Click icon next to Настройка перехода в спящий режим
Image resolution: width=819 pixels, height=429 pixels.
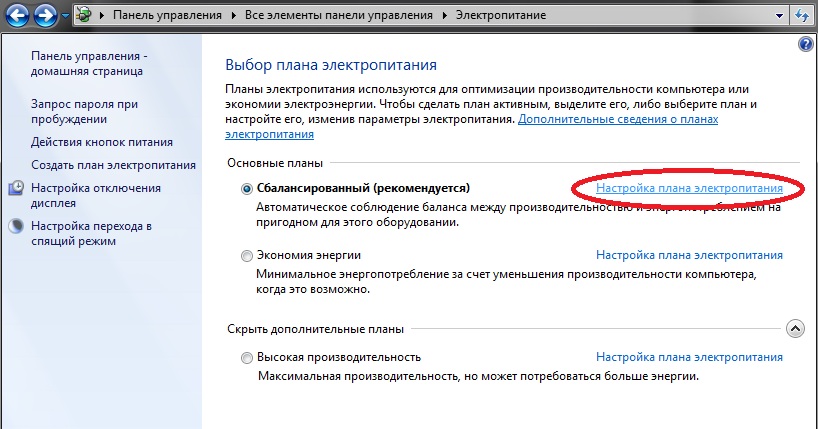pyautogui.click(x=17, y=226)
